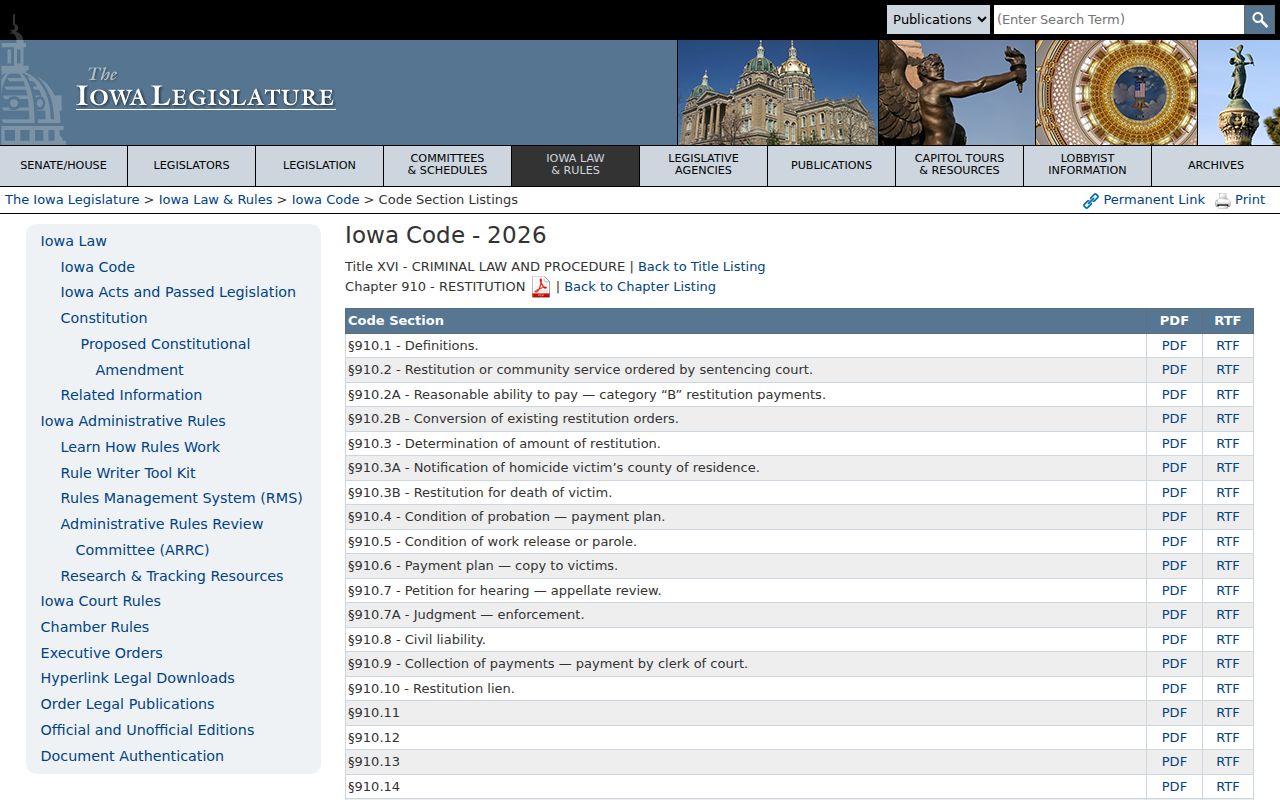This screenshot has width=1280, height=800.
Task: Open RTF for §910.3 Determination of amount
Action: [1227, 444]
